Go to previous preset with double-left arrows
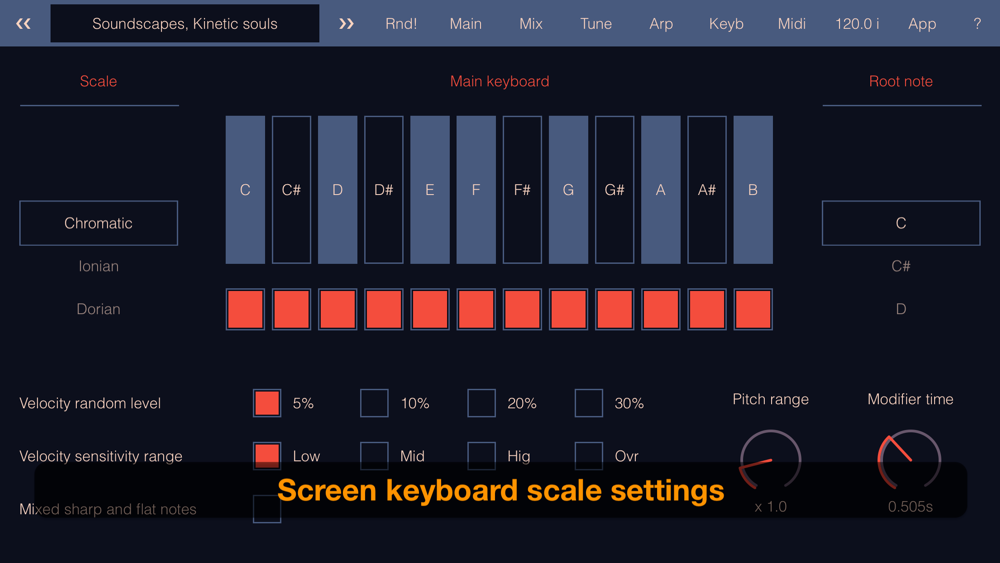1000x563 pixels. click(23, 23)
